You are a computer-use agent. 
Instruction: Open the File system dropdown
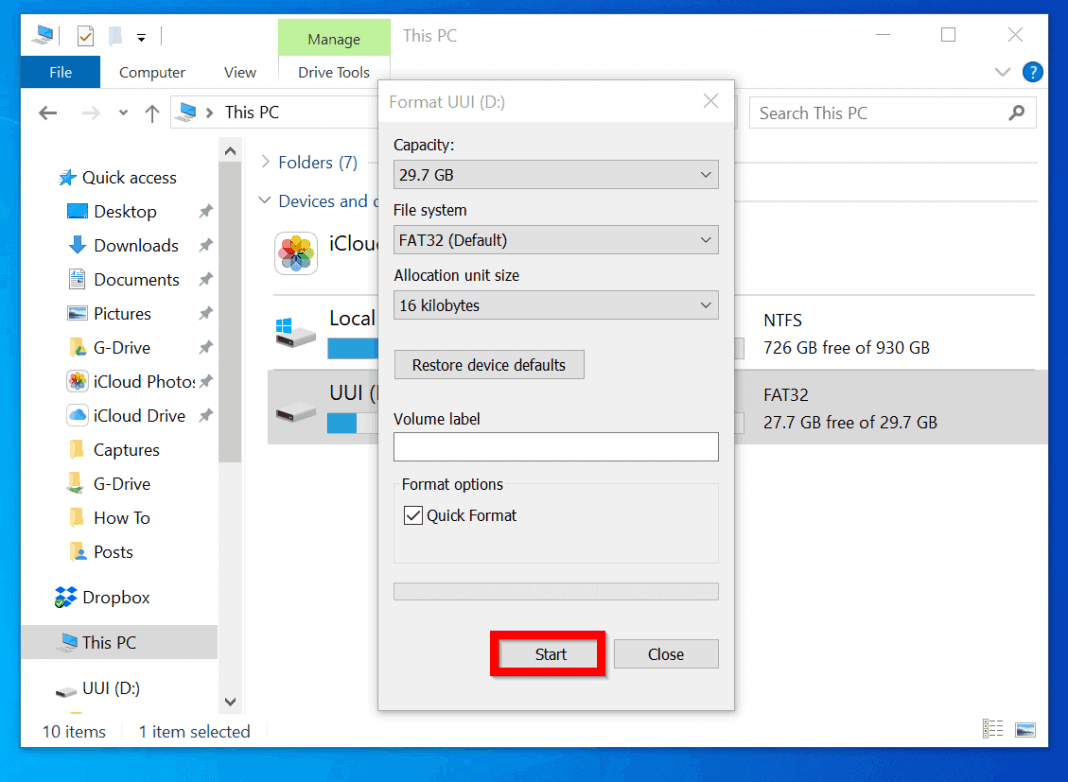pos(705,240)
